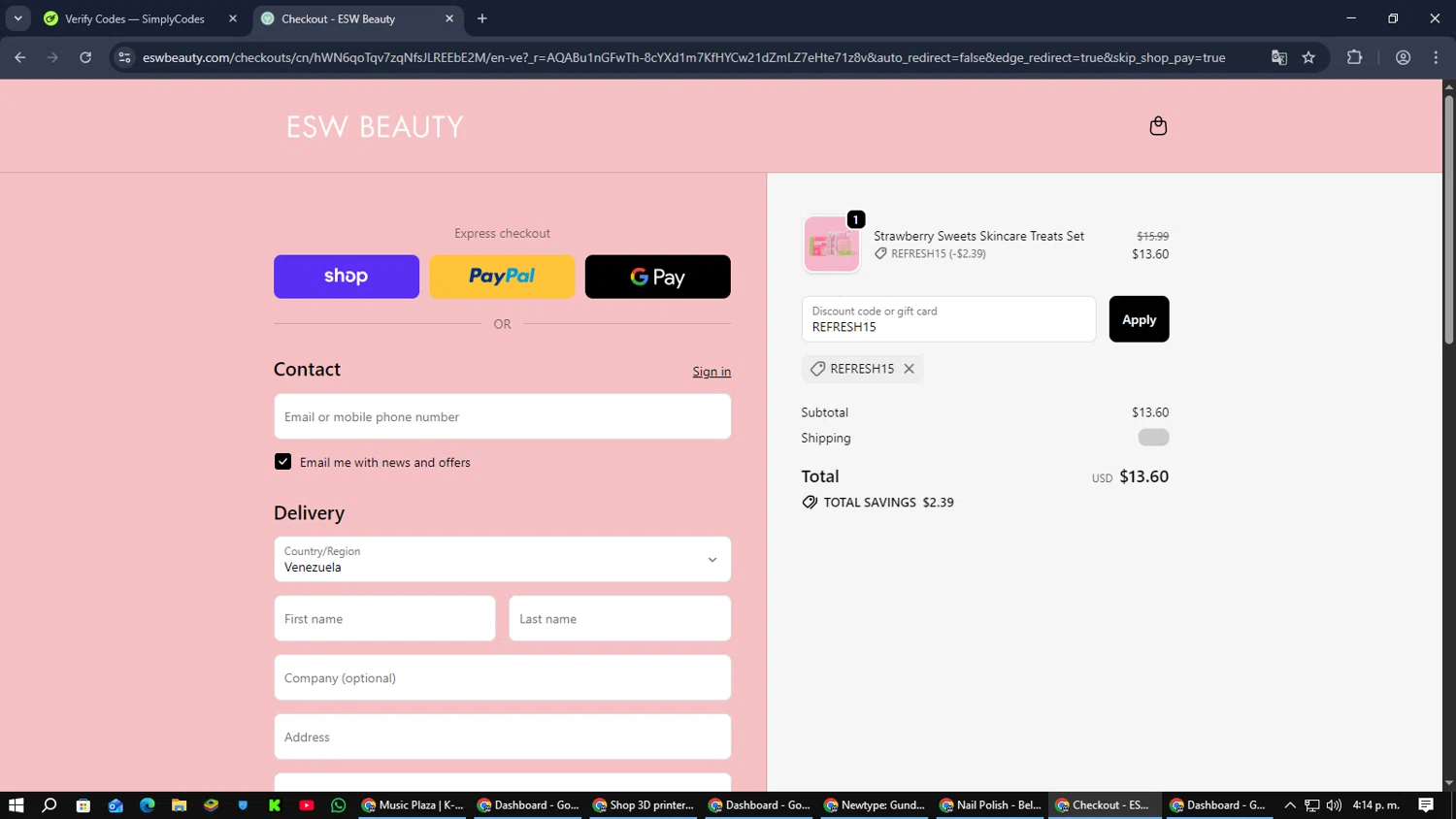The width and height of the screenshot is (1456, 819).
Task: Open the Sign in link
Action: [x=711, y=372]
